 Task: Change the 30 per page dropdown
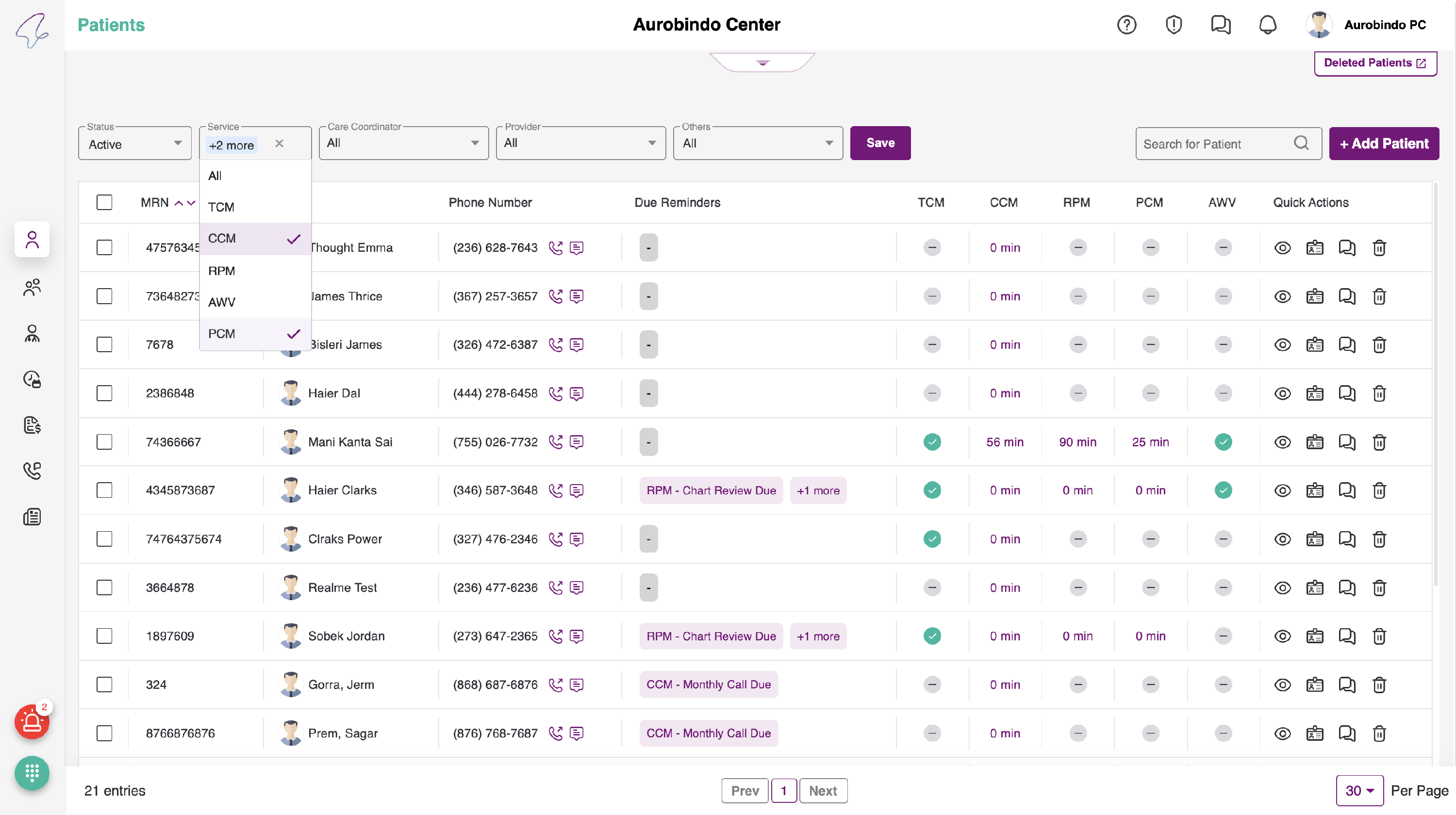[x=1359, y=791]
